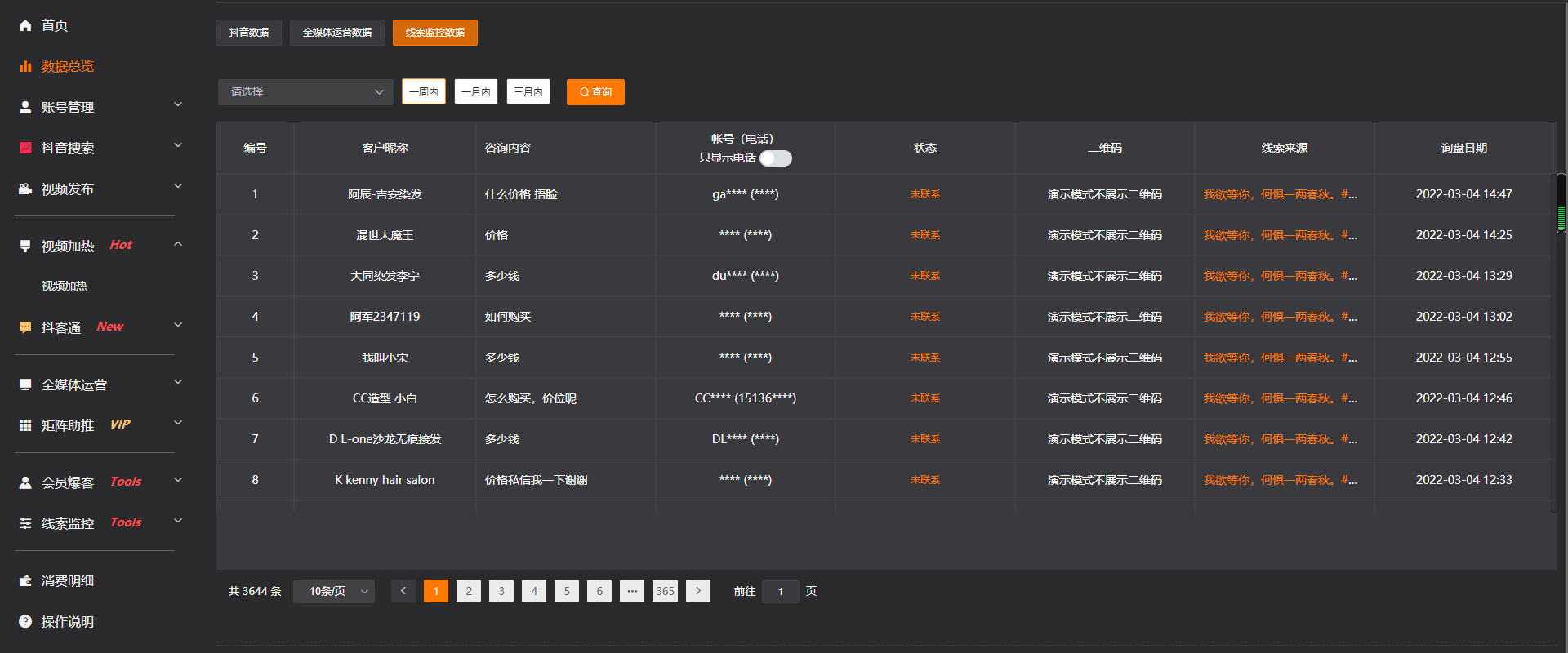1568x653 pixels.
Task: Open 线索来源 link for K kenny hair salon
Action: coord(1281,480)
